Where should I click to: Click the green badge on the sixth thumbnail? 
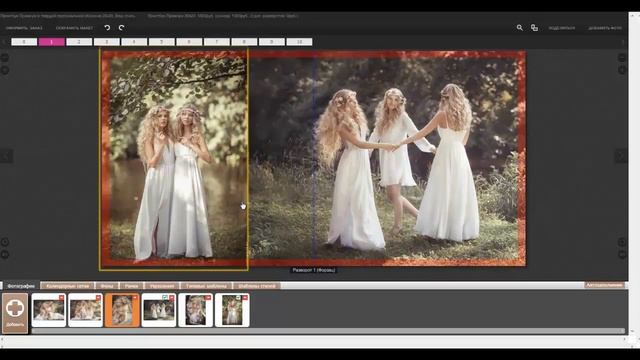pos(239,298)
